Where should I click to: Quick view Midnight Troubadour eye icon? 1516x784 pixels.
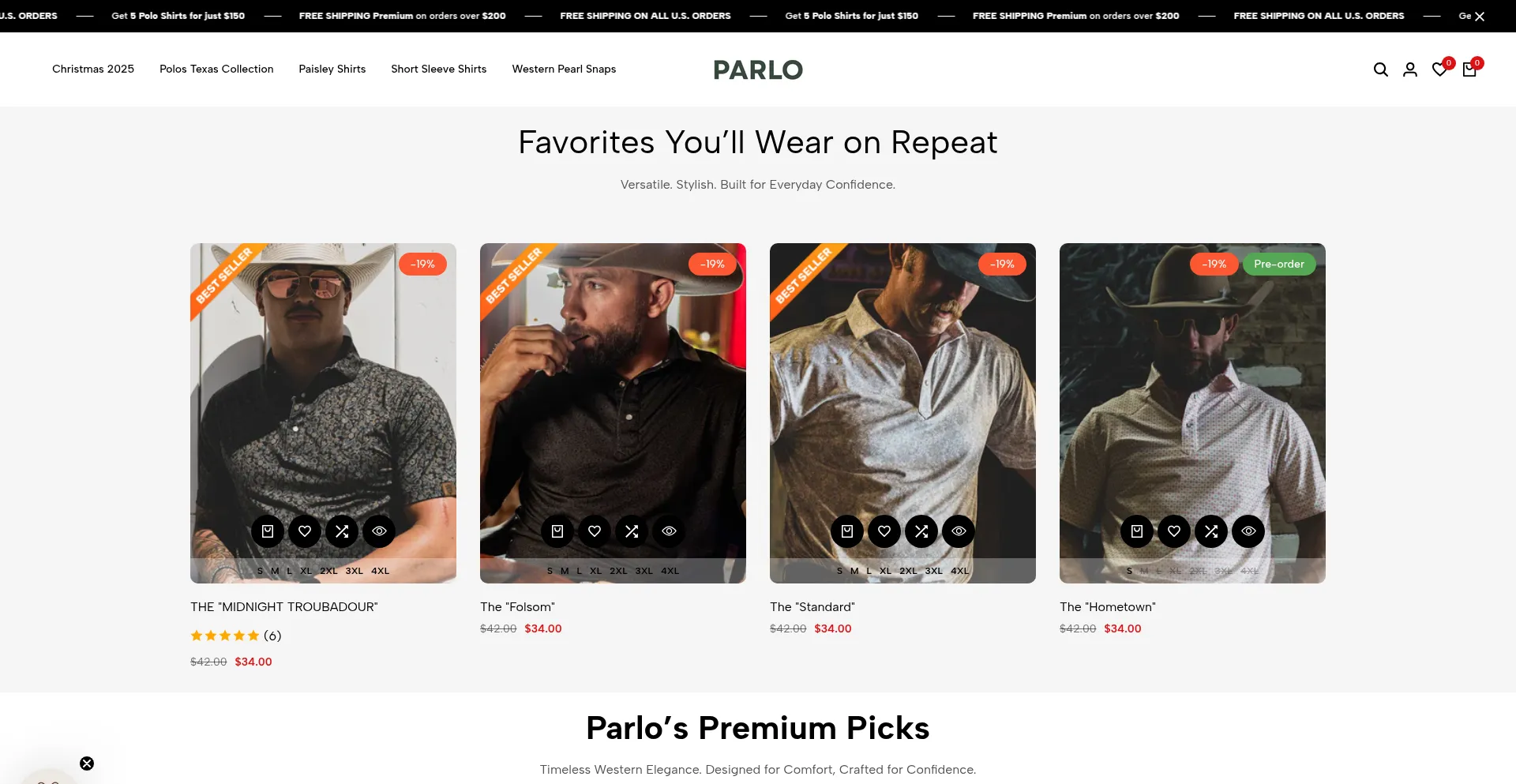click(x=379, y=531)
